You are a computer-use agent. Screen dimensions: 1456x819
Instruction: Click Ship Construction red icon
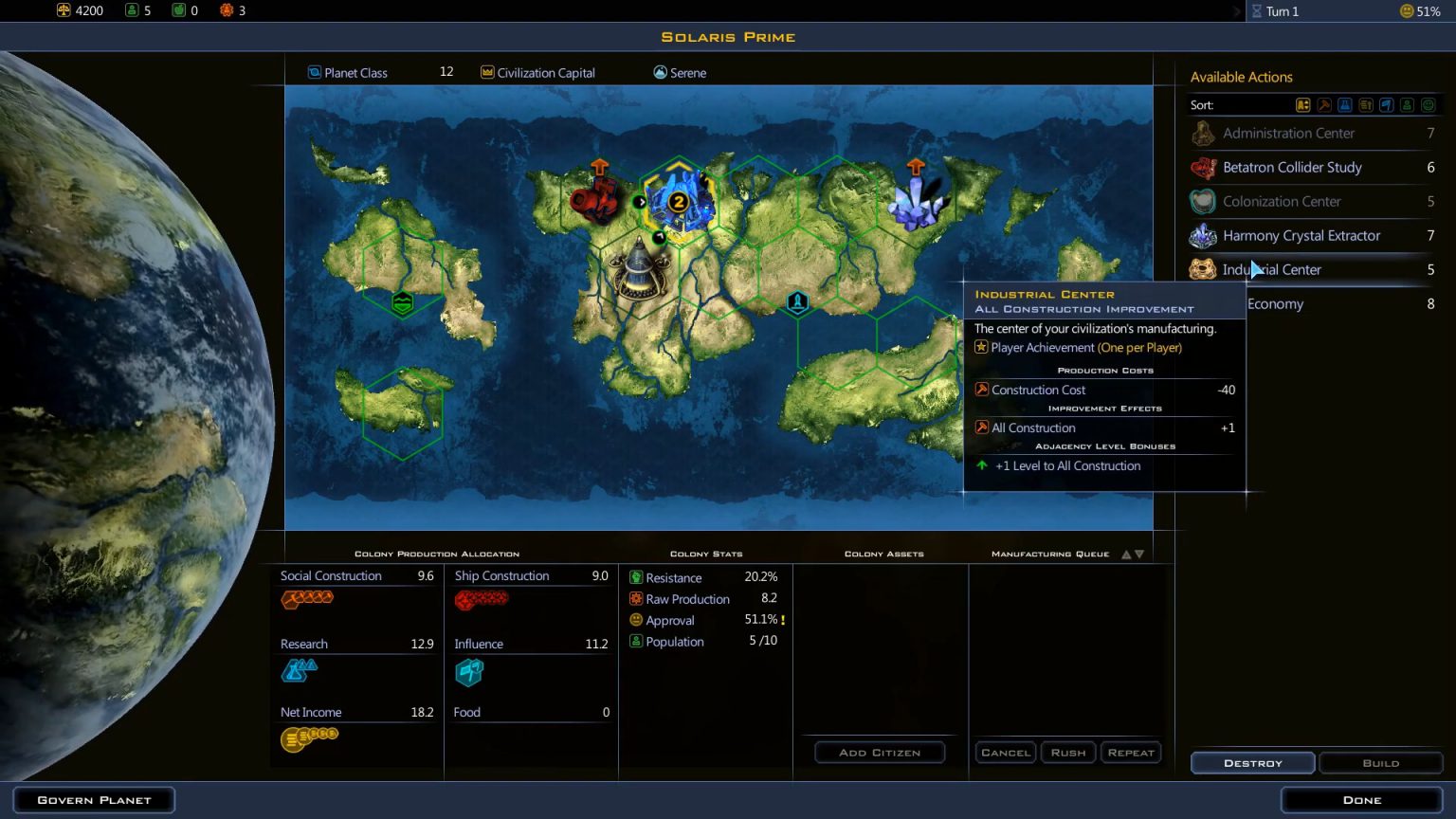pyautogui.click(x=481, y=599)
